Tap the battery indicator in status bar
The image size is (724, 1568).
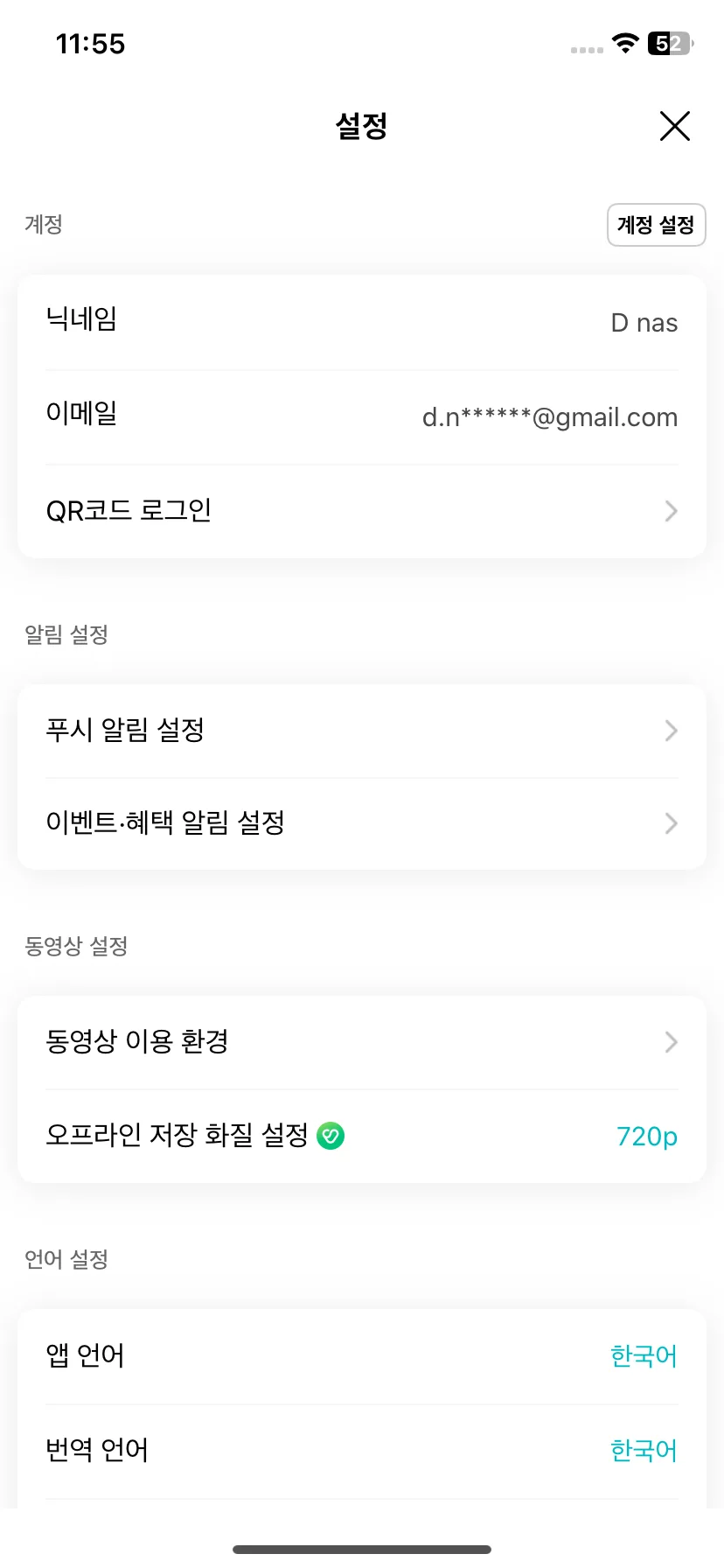tap(670, 43)
